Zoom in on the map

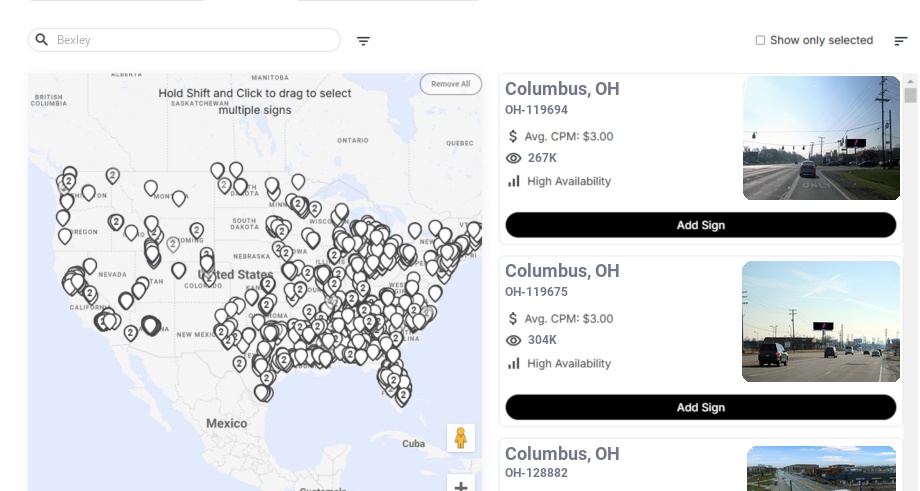[460, 486]
